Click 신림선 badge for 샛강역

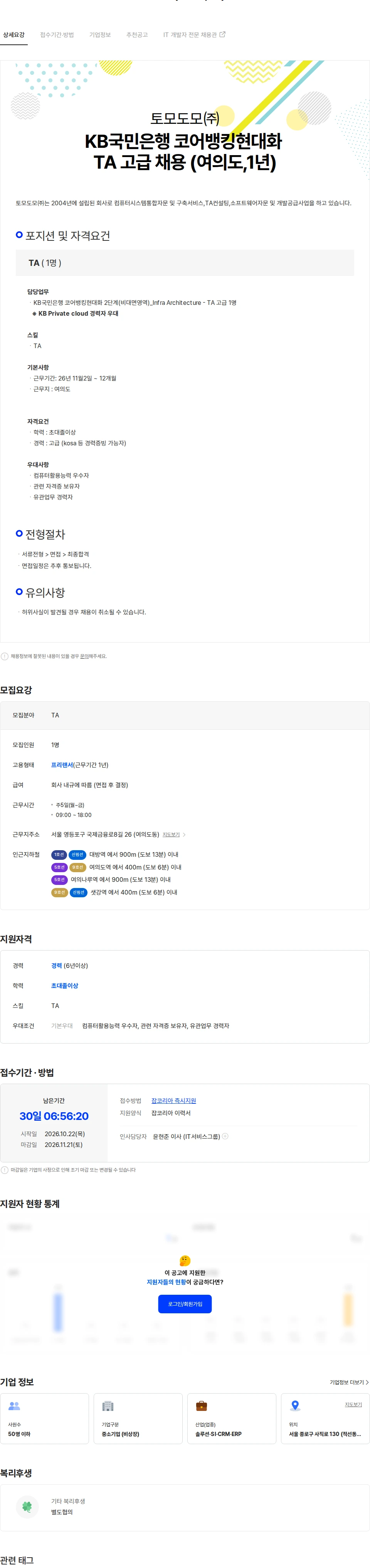point(79,892)
